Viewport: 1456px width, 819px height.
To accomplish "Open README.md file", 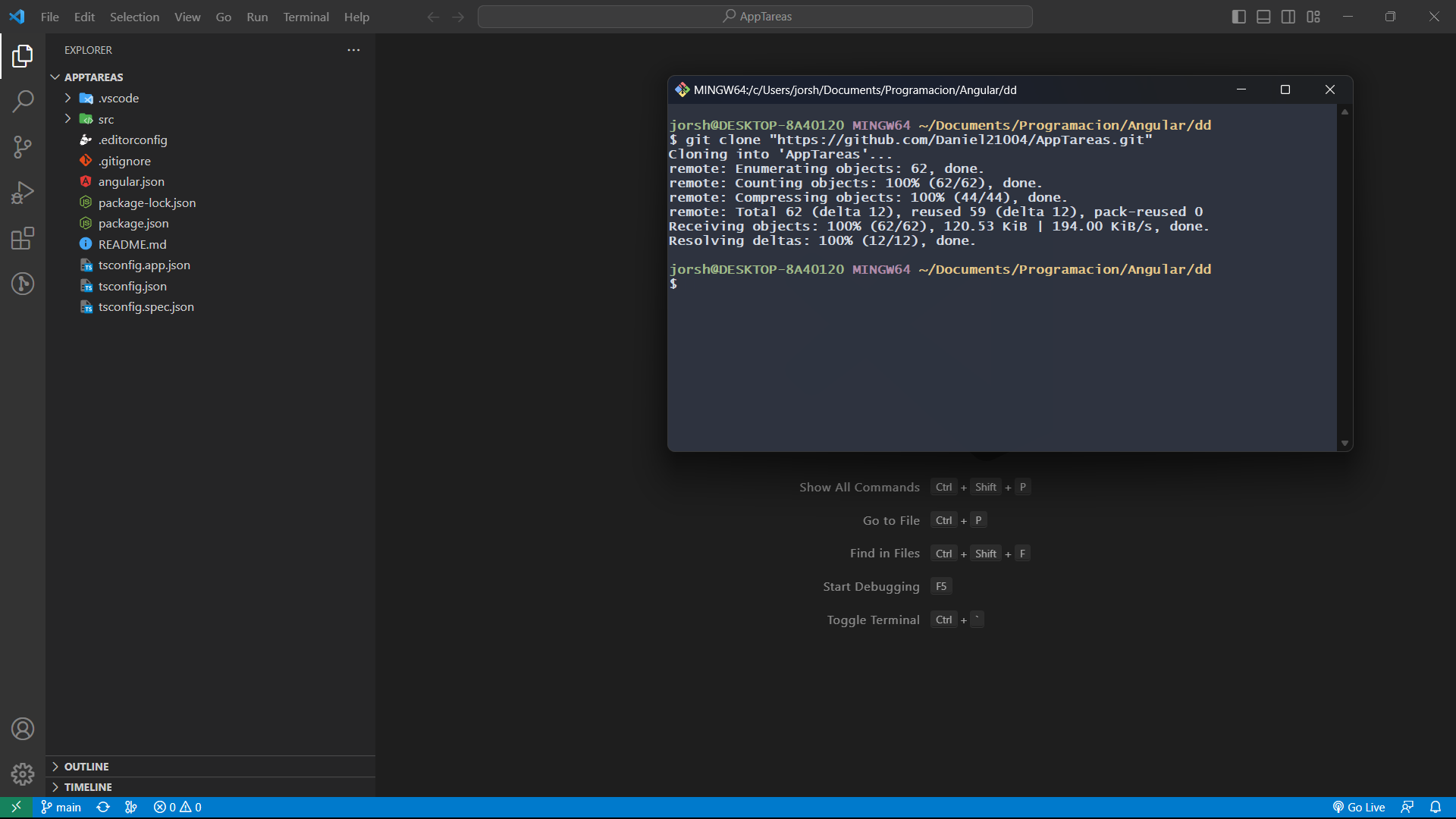I will click(x=132, y=244).
